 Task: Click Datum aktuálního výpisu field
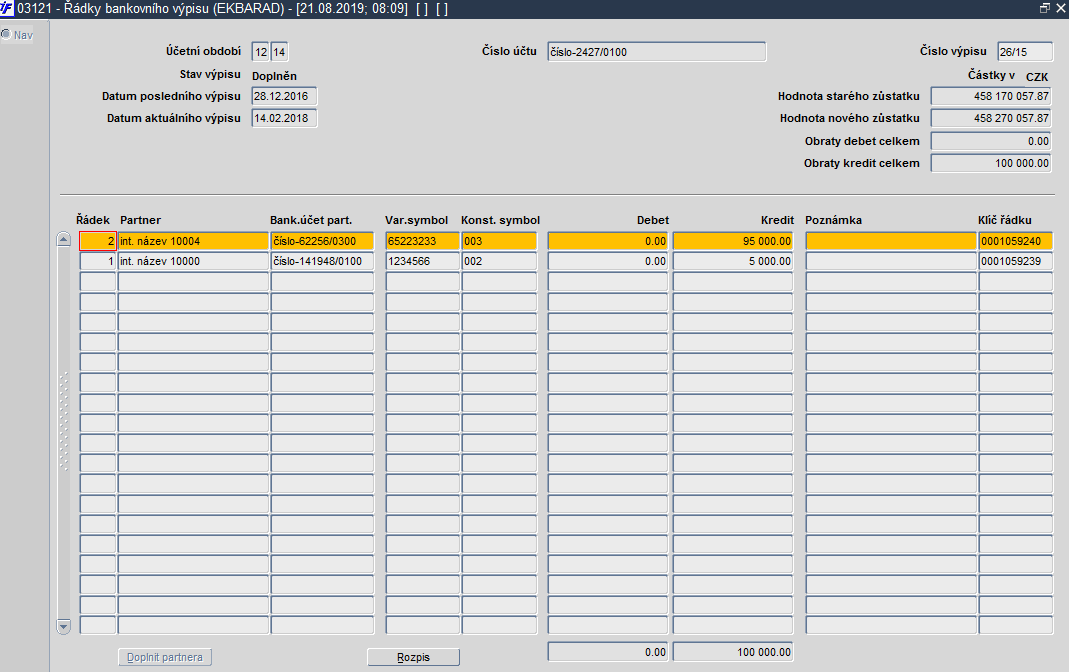(284, 118)
